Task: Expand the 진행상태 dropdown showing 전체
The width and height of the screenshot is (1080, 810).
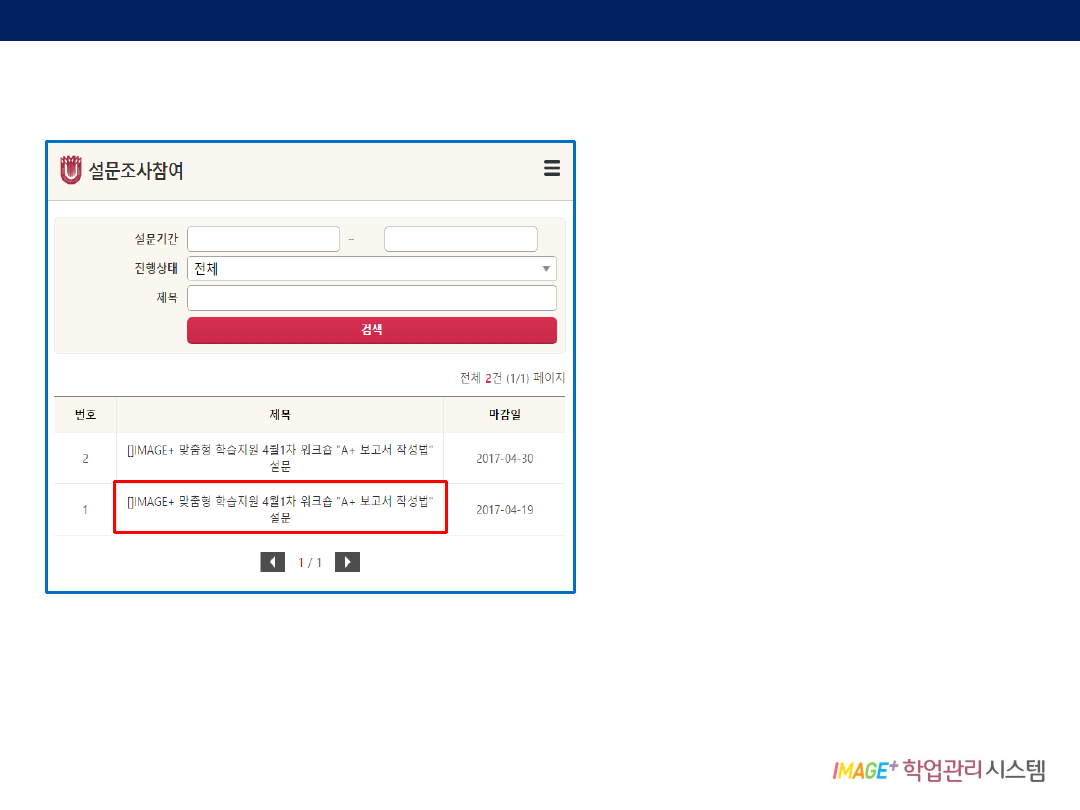Action: (x=371, y=269)
